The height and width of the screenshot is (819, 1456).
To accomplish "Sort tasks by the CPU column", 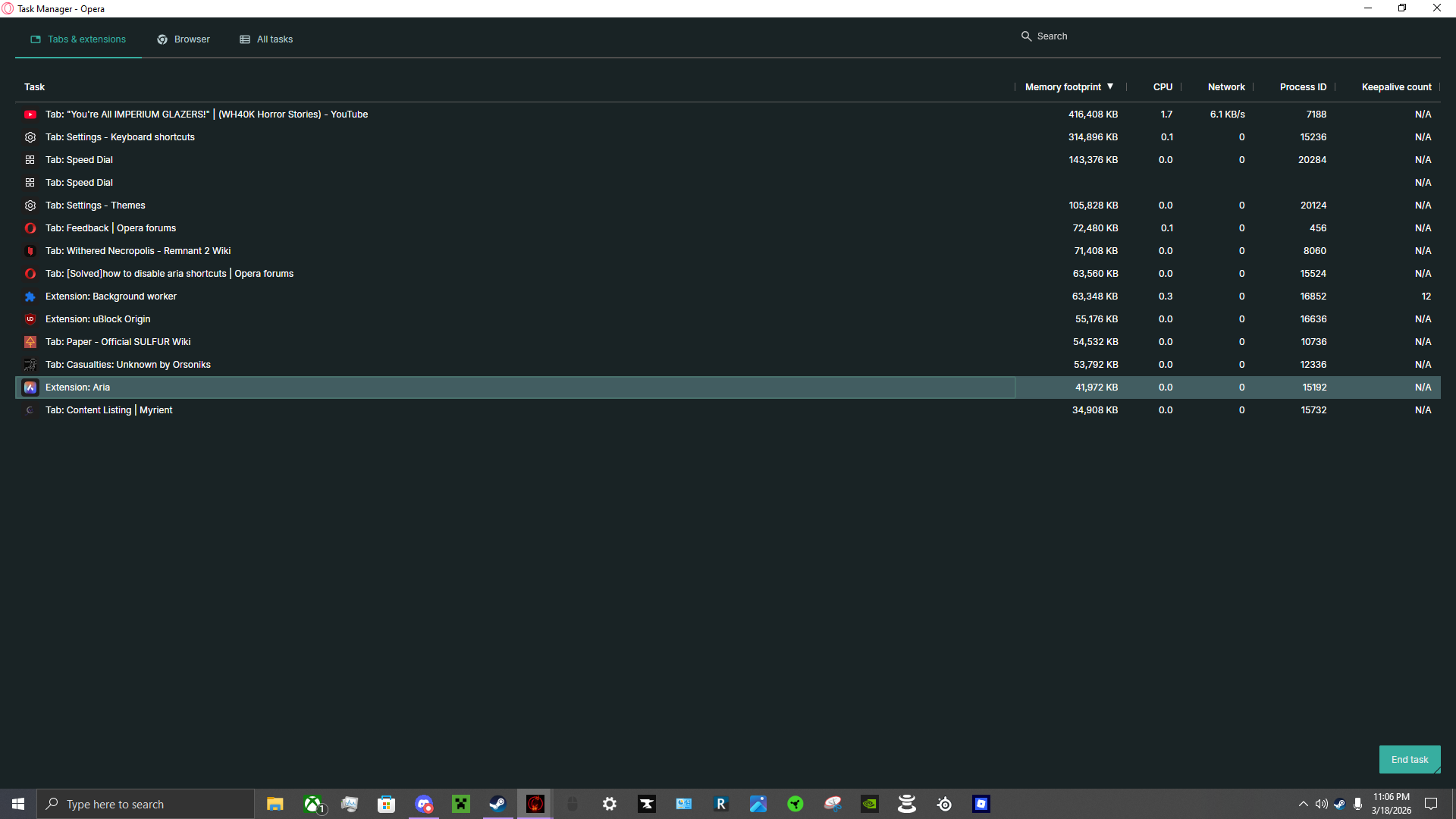I will [1163, 87].
